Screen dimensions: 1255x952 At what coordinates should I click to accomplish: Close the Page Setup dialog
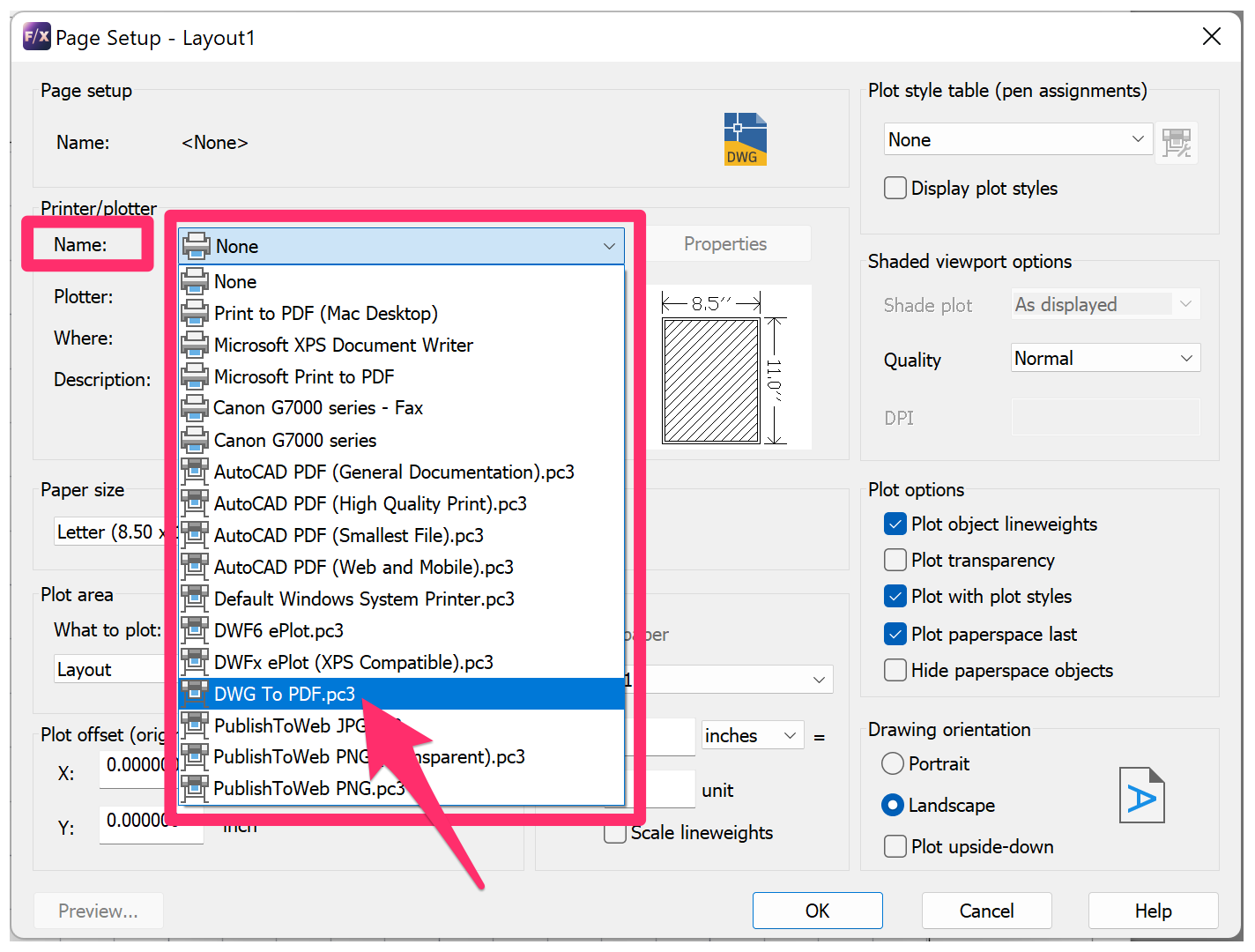[1212, 36]
